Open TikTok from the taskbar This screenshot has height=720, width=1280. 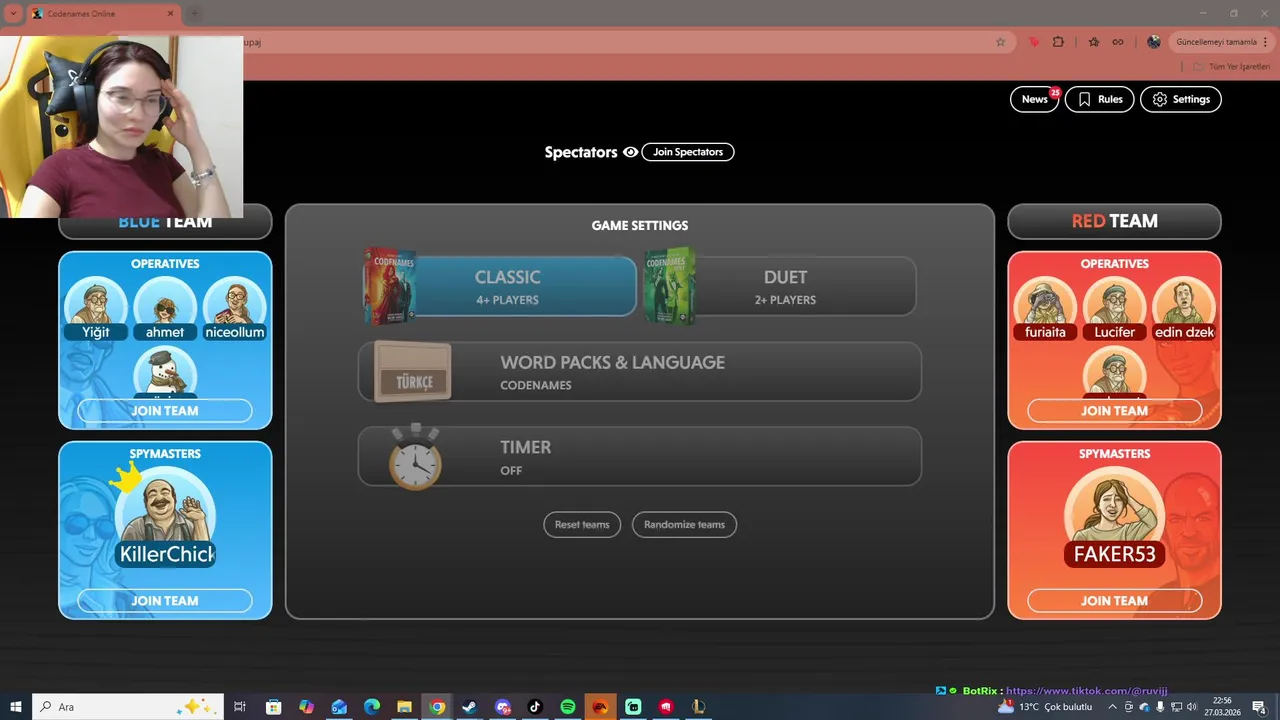(x=535, y=707)
